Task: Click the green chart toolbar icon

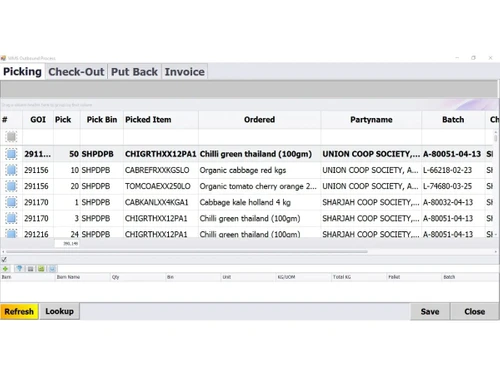Action: pyautogui.click(x=41, y=269)
